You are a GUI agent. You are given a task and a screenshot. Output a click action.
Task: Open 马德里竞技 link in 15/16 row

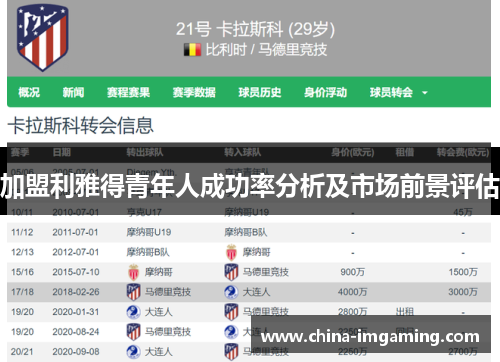tap(265, 272)
